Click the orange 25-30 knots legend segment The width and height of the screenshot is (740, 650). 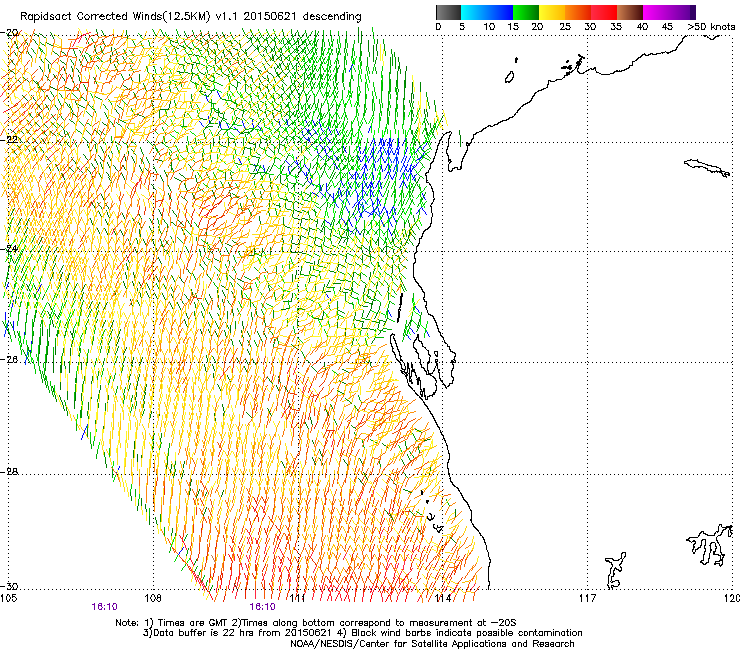click(x=578, y=12)
